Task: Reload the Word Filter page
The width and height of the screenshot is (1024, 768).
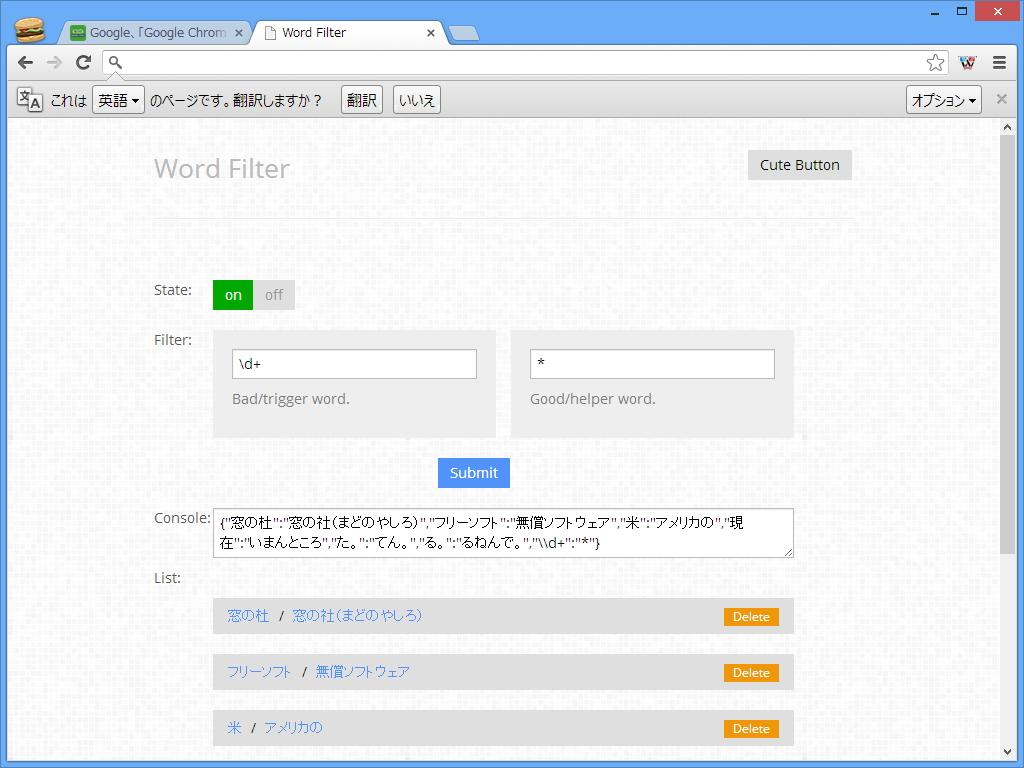Action: pyautogui.click(x=83, y=62)
